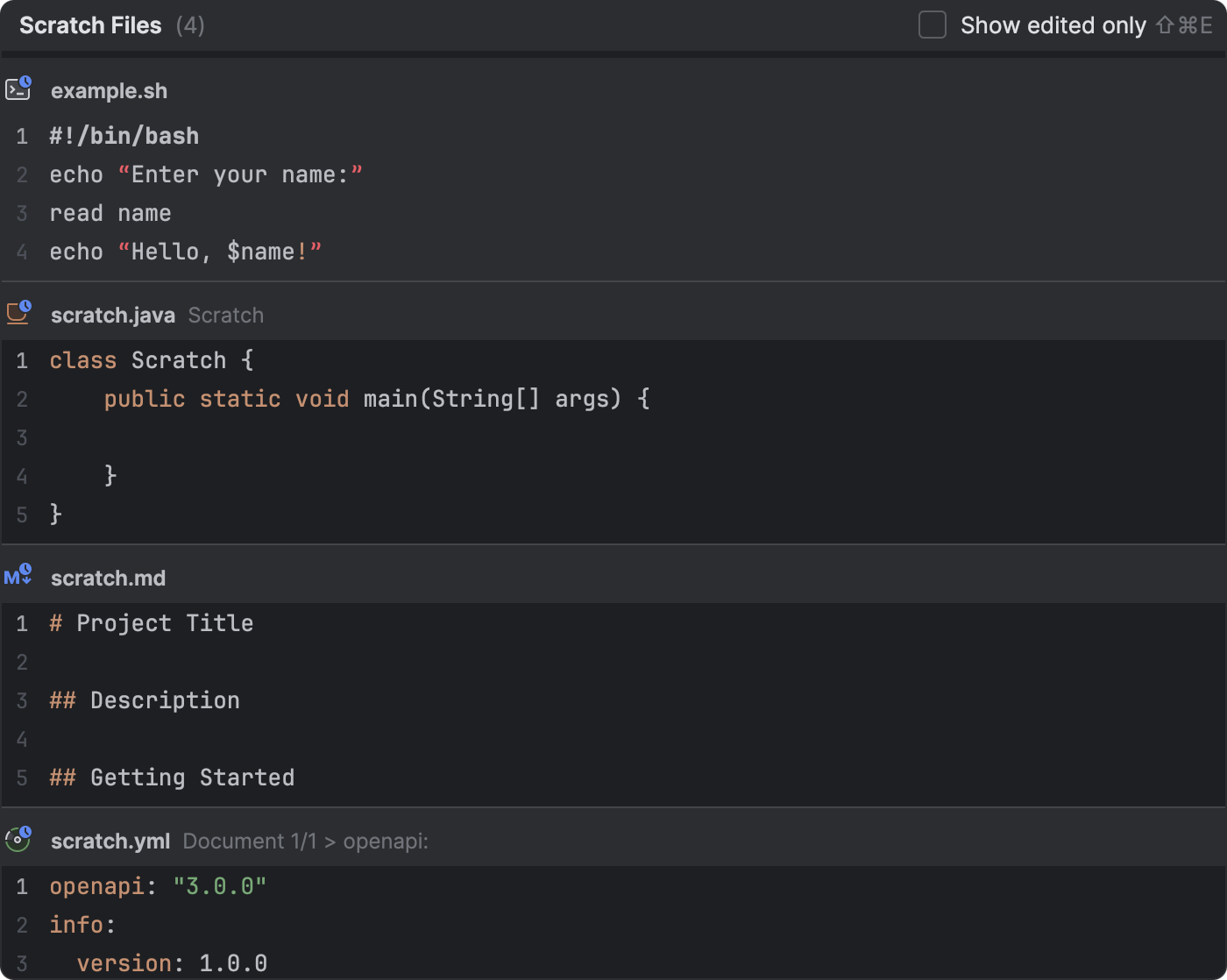Click the M symbol of the scratch.md icon

[12, 577]
